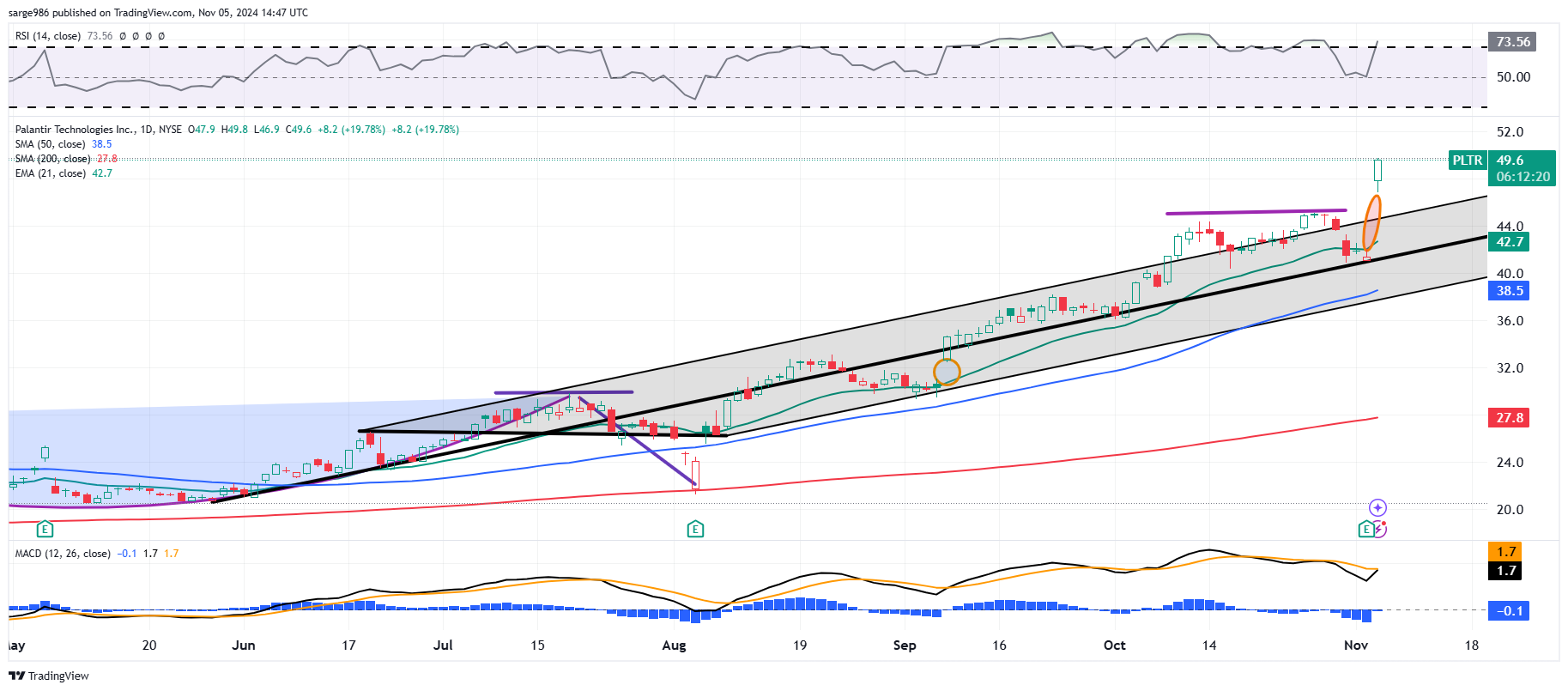Image resolution: width=1568 pixels, height=691 pixels.
Task: Click the blue -0.1 MACD histogram tag
Action: (x=1509, y=611)
